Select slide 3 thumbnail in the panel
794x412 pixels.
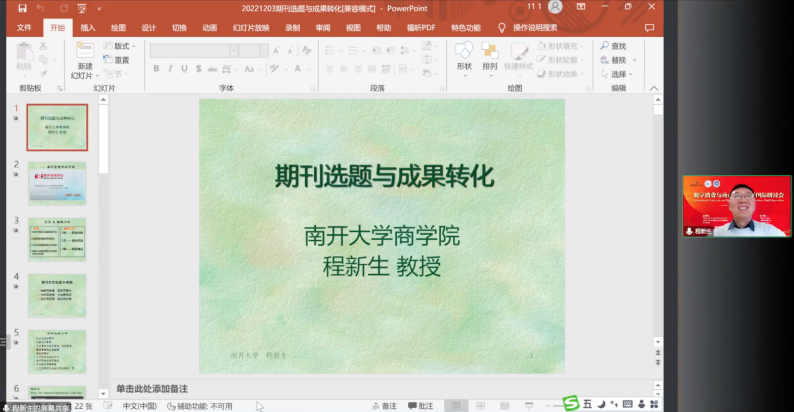(x=57, y=239)
